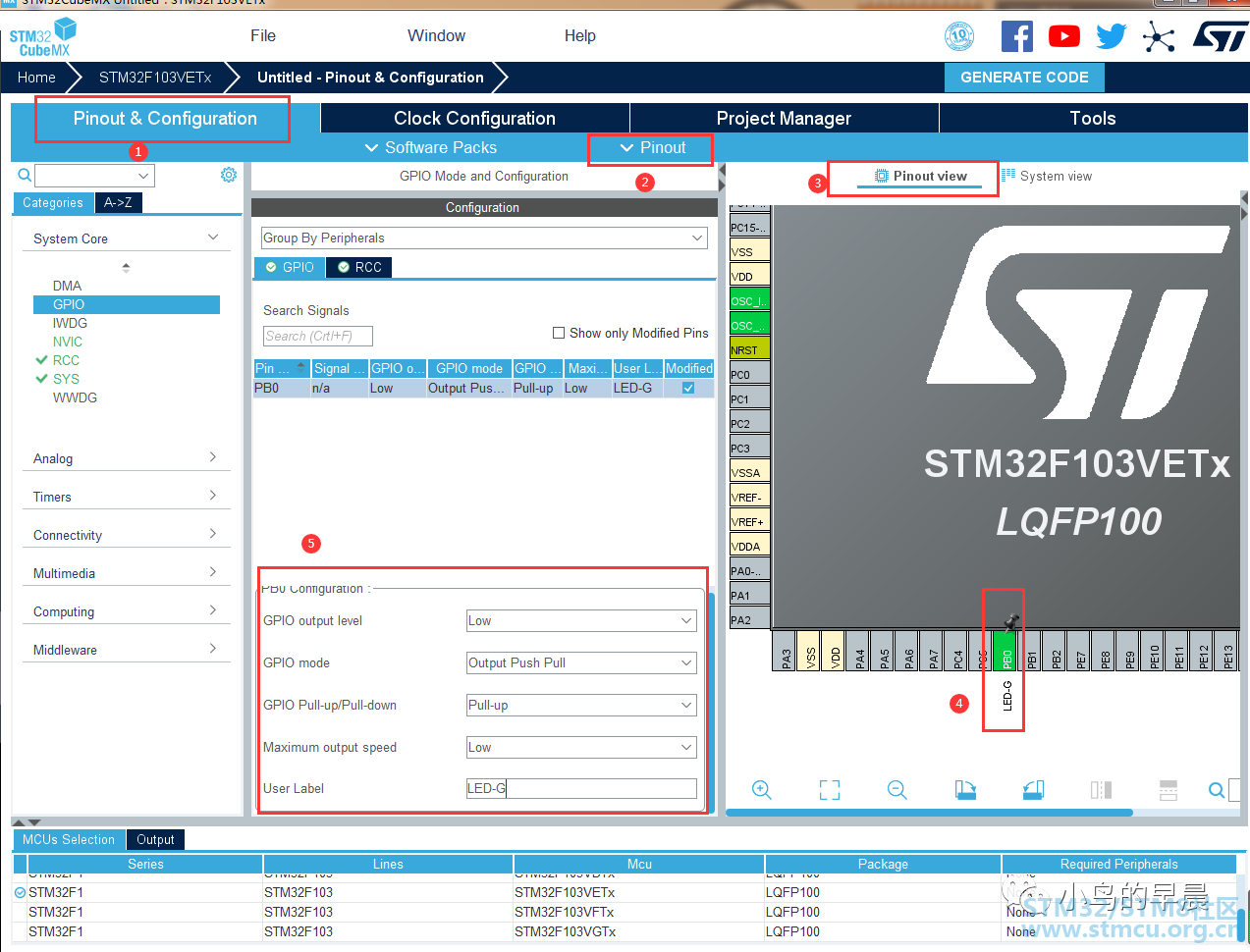Screen dimensions: 1250x952
Task: Click the 10-year anniversary badge icon
Action: coord(959,36)
